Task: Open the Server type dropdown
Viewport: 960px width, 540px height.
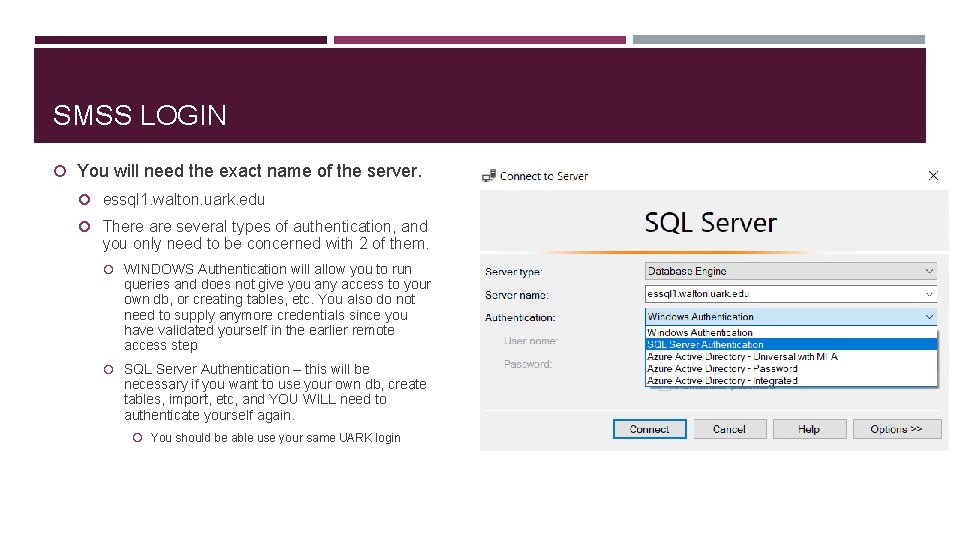Action: (x=790, y=271)
